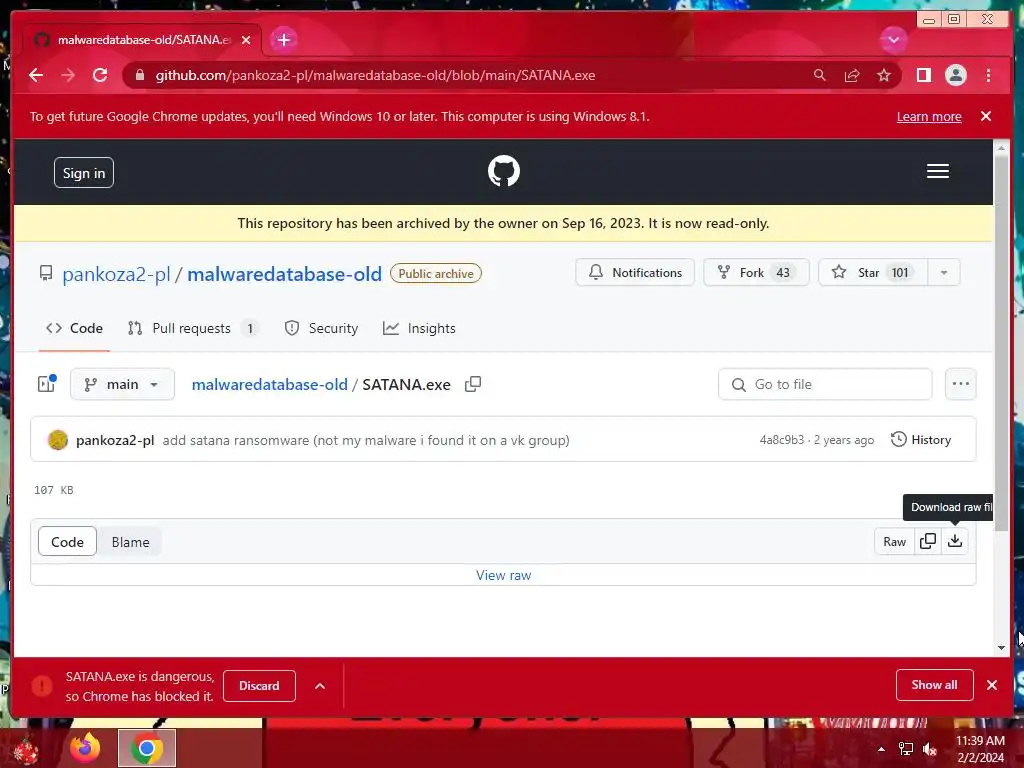The image size is (1024, 768).
Task: Bookmark this page with the star icon
Action: (884, 75)
